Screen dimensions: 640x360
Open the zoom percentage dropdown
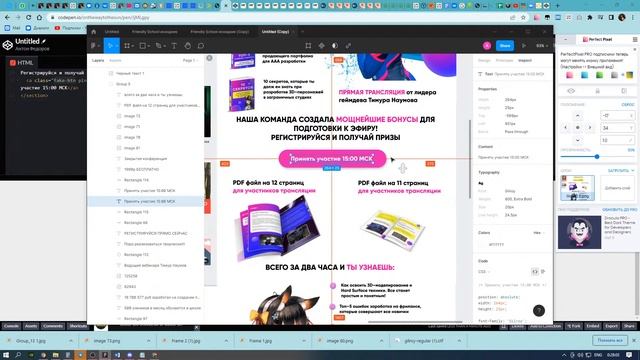pyautogui.click(x=542, y=46)
